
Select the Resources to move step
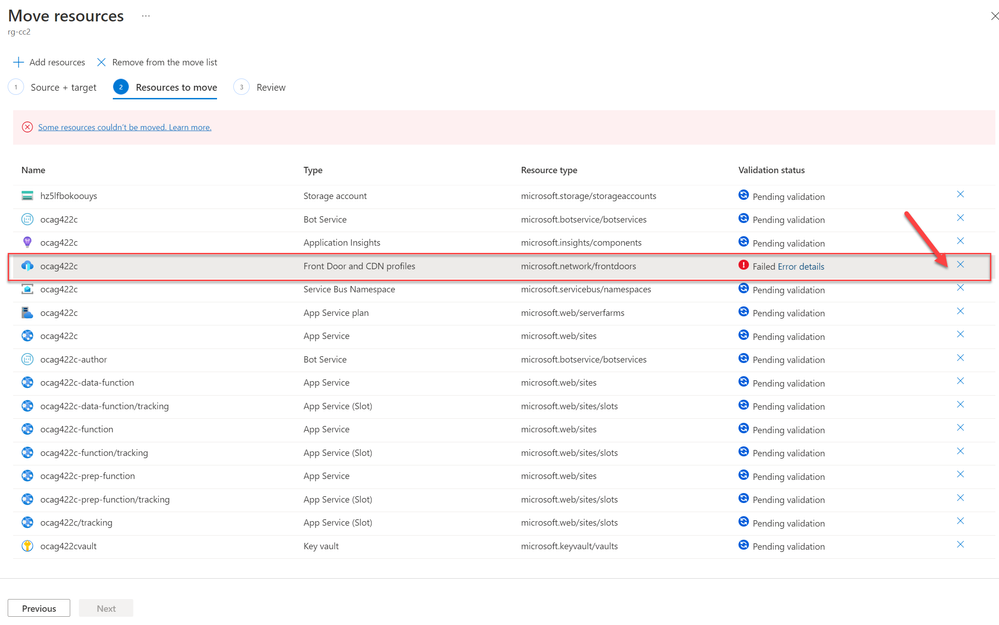tap(165, 87)
